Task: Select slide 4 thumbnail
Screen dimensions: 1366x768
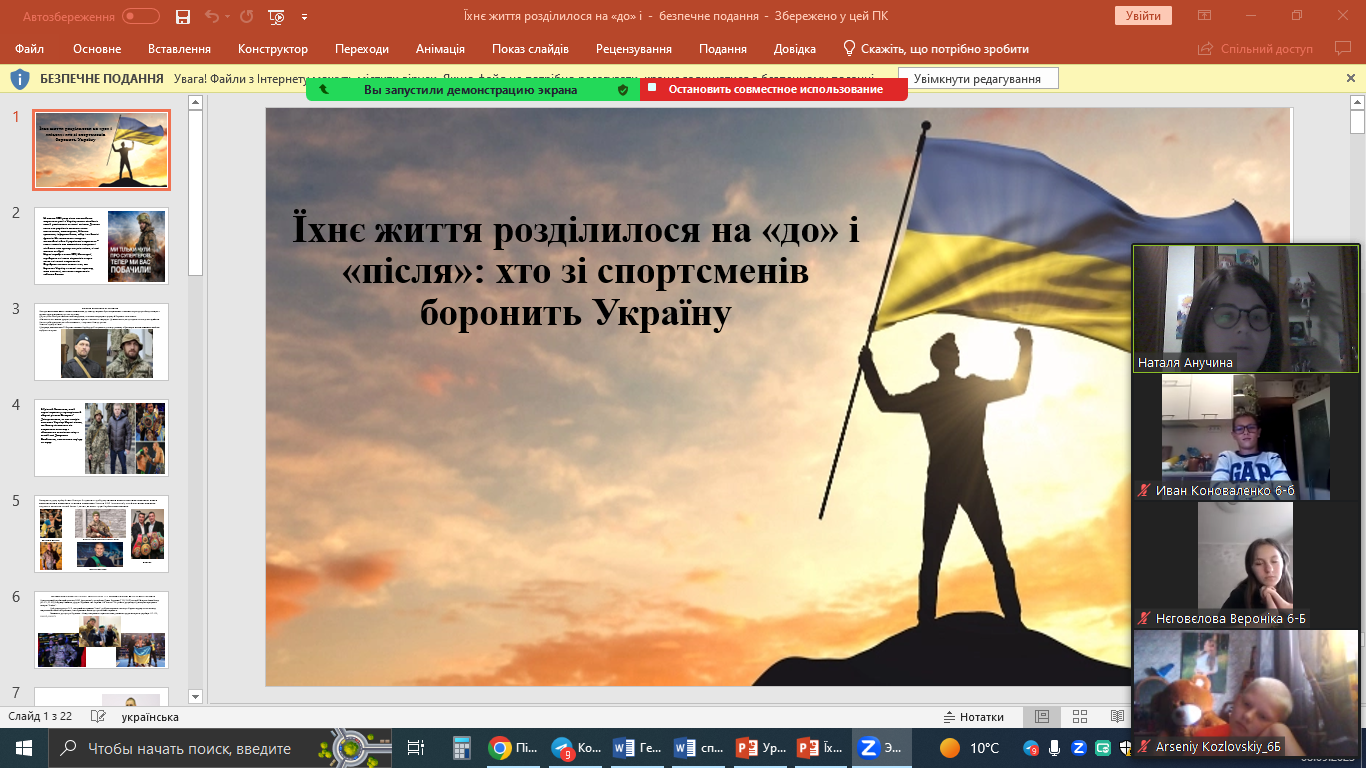Action: click(102, 438)
